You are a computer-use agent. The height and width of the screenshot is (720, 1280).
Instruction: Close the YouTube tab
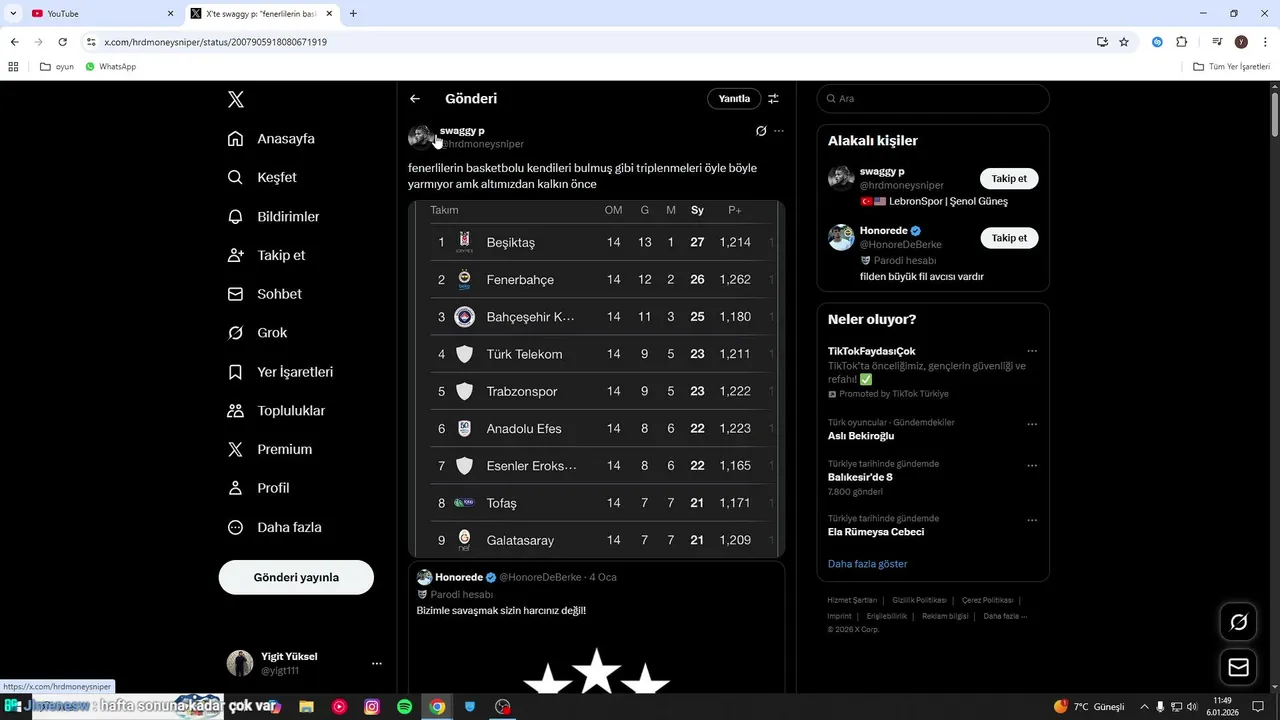click(170, 14)
